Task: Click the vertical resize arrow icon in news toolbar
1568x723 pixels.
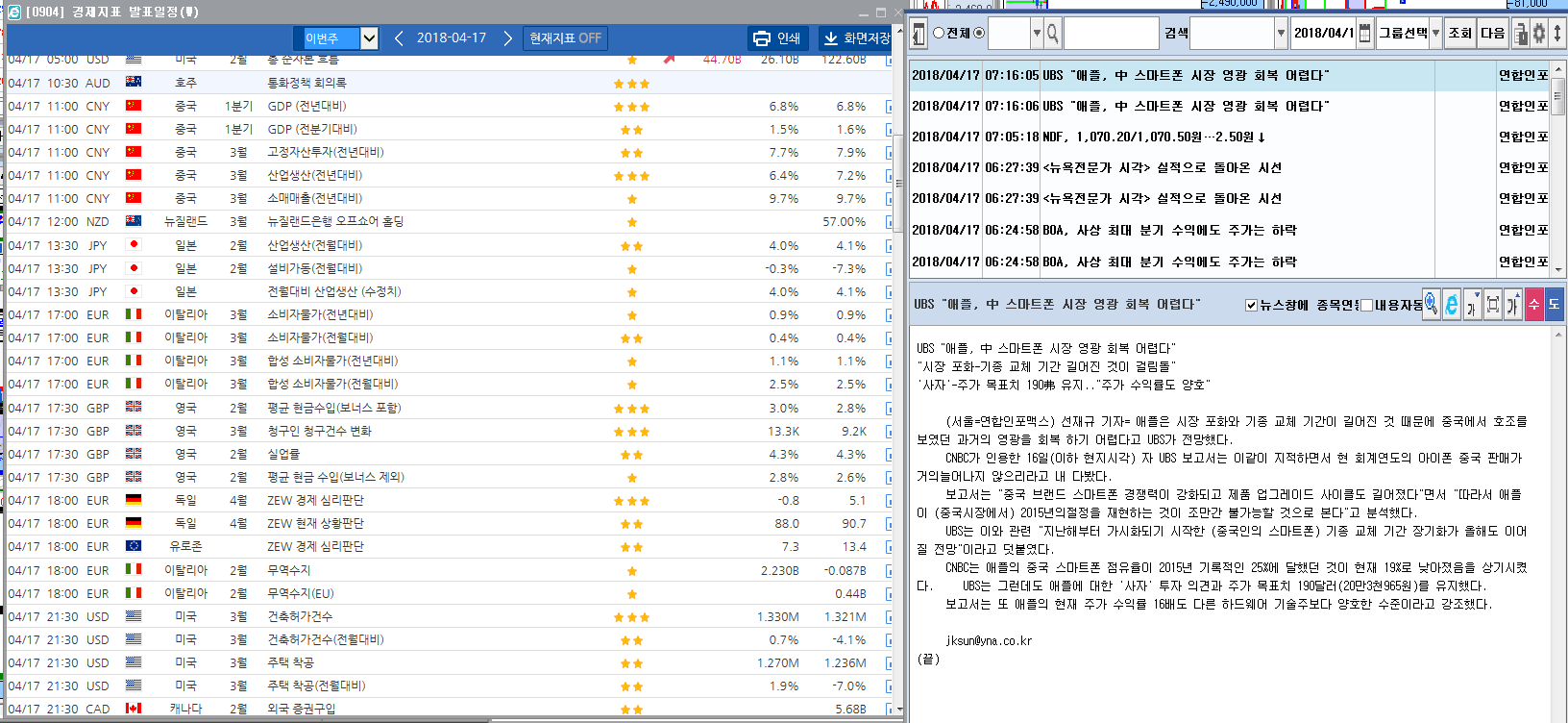Action: (x=1557, y=34)
